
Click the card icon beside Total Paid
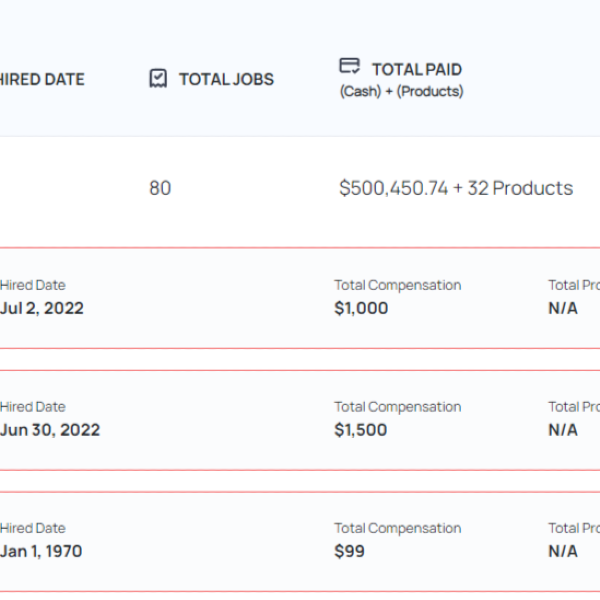(x=349, y=67)
